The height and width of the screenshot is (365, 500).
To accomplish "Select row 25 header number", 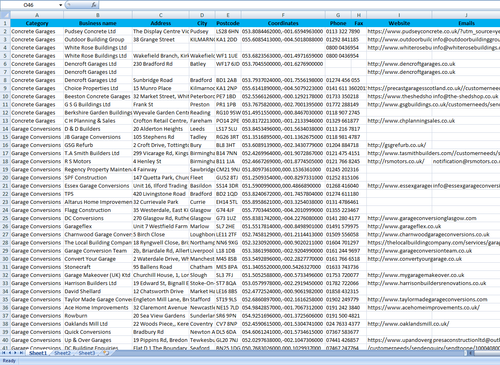I will tap(5, 218).
